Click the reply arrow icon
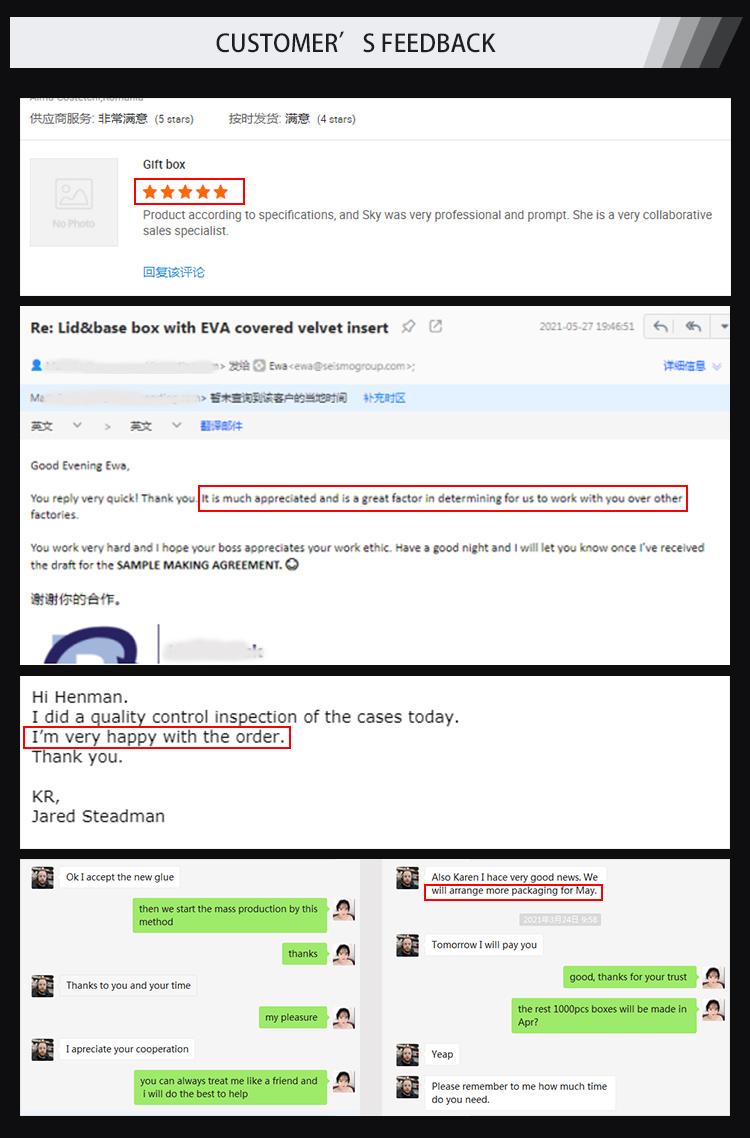Screen dimensions: 750x1138 (x=660, y=327)
